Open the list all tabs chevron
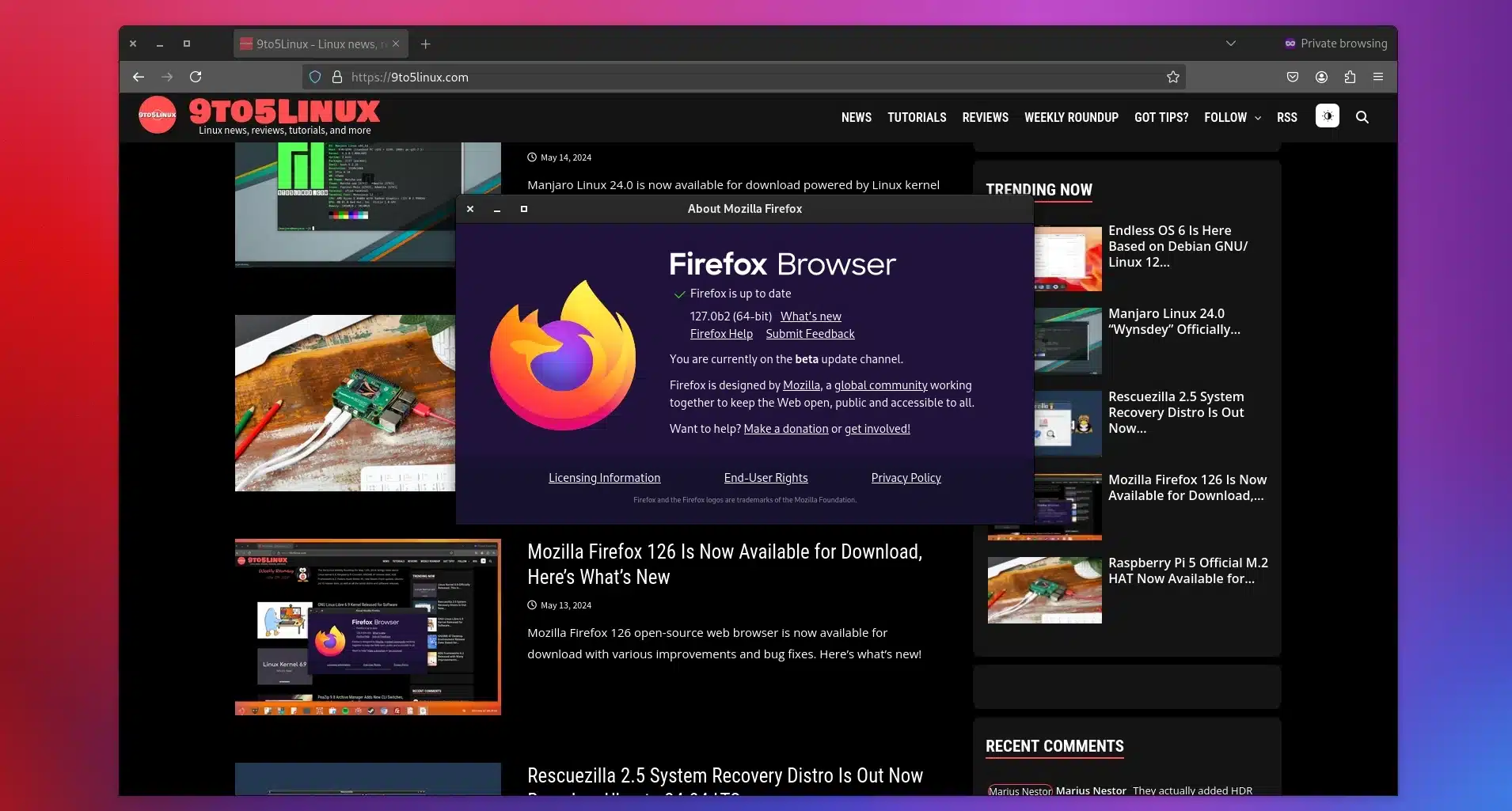The image size is (1512, 811). click(1230, 44)
